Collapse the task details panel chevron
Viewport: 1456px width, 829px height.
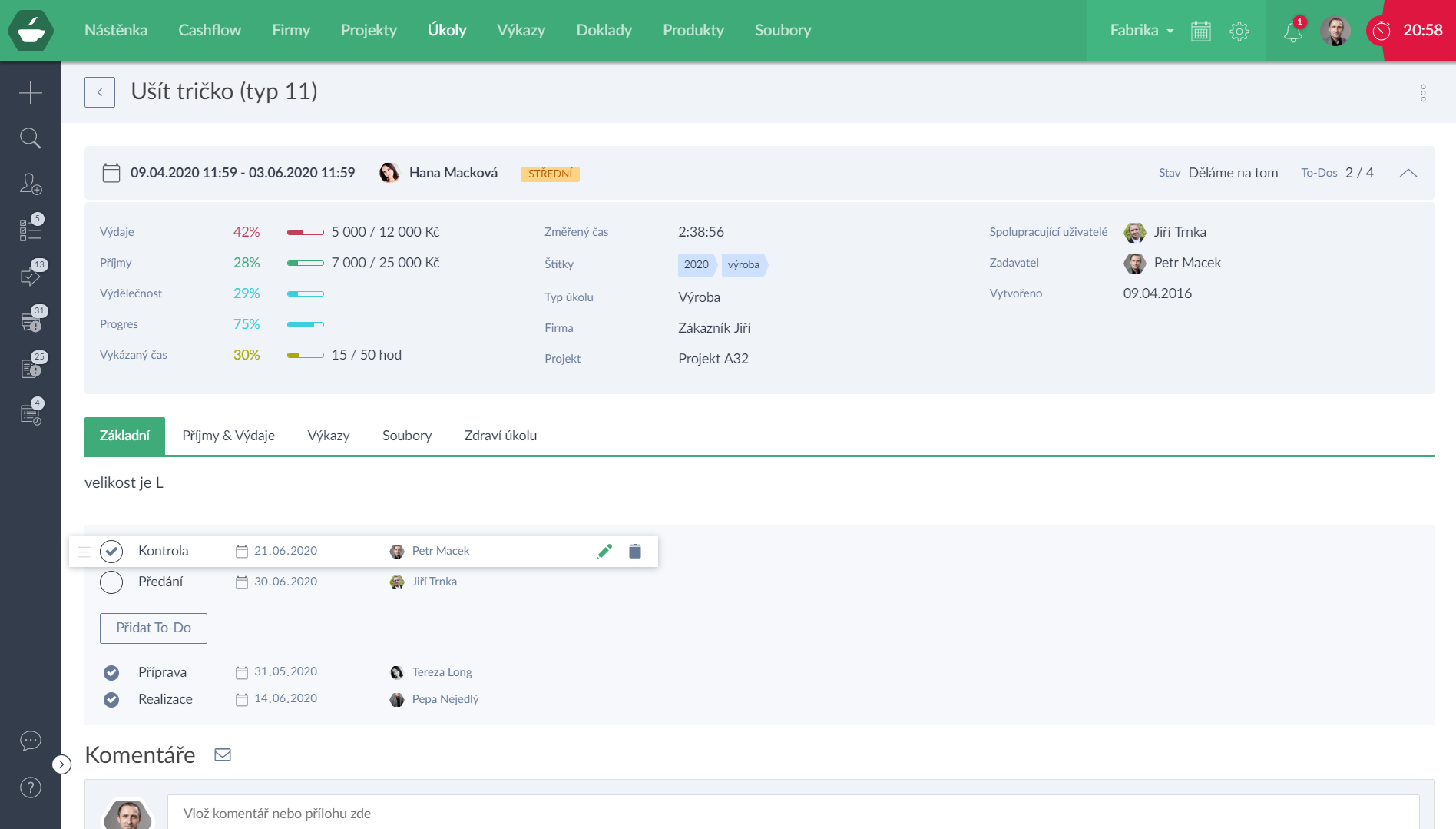[1408, 173]
